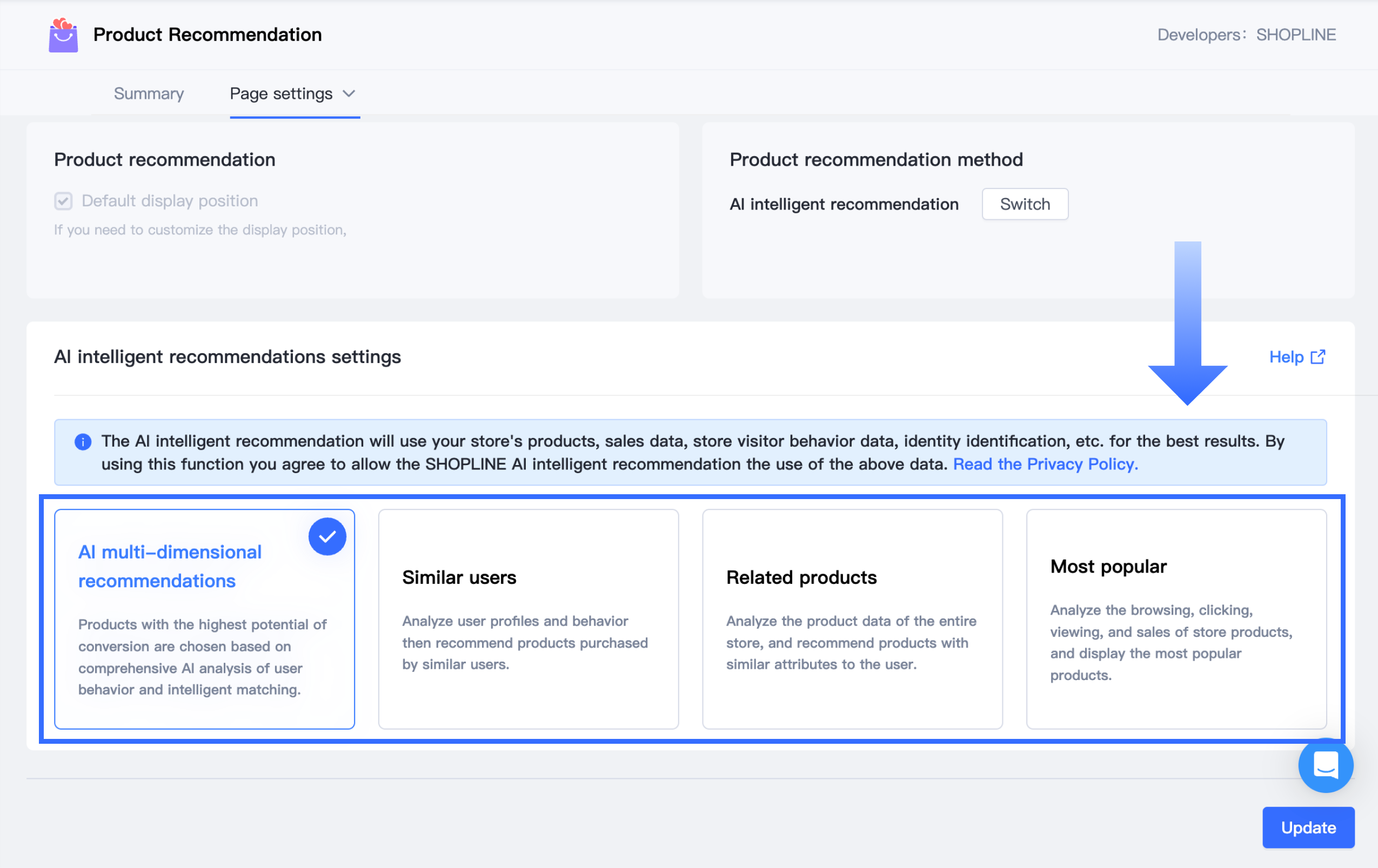Click the Product Recommendation app title
1378x868 pixels.
207,35
